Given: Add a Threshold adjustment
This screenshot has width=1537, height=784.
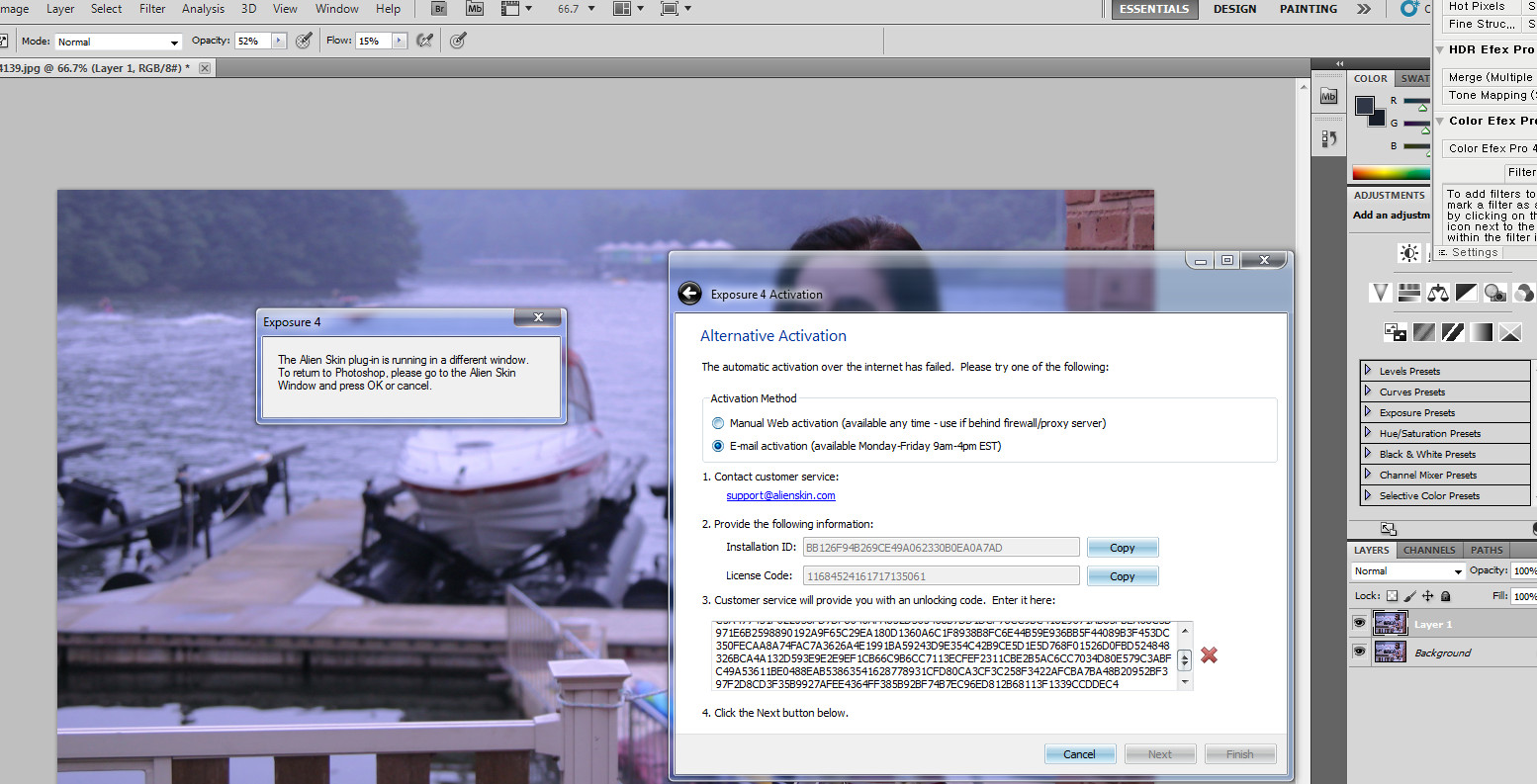Looking at the screenshot, I should 1453,331.
